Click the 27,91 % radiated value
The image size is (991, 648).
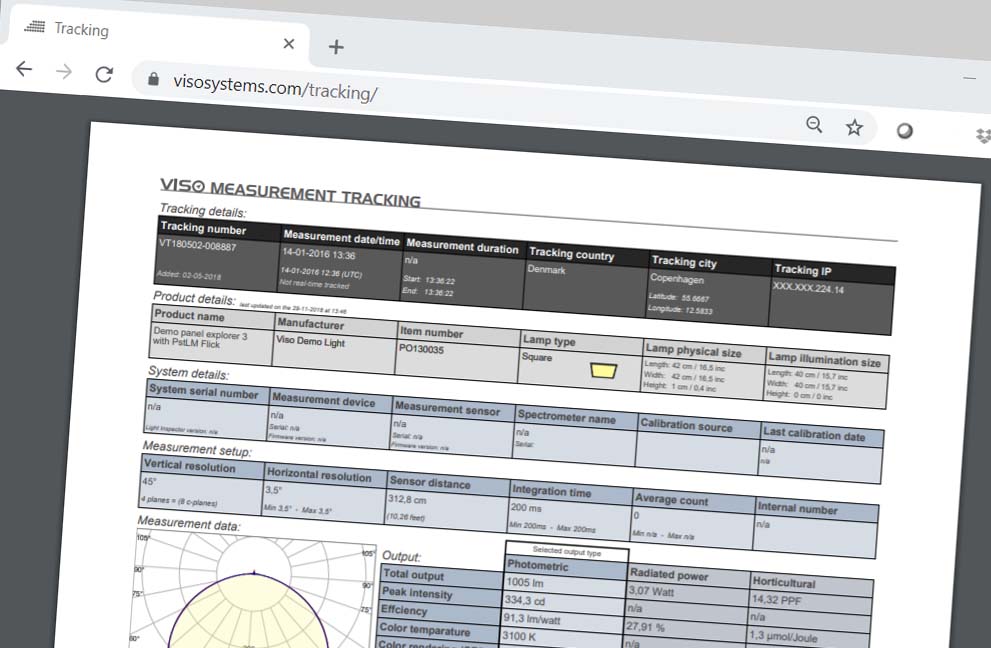click(x=645, y=627)
